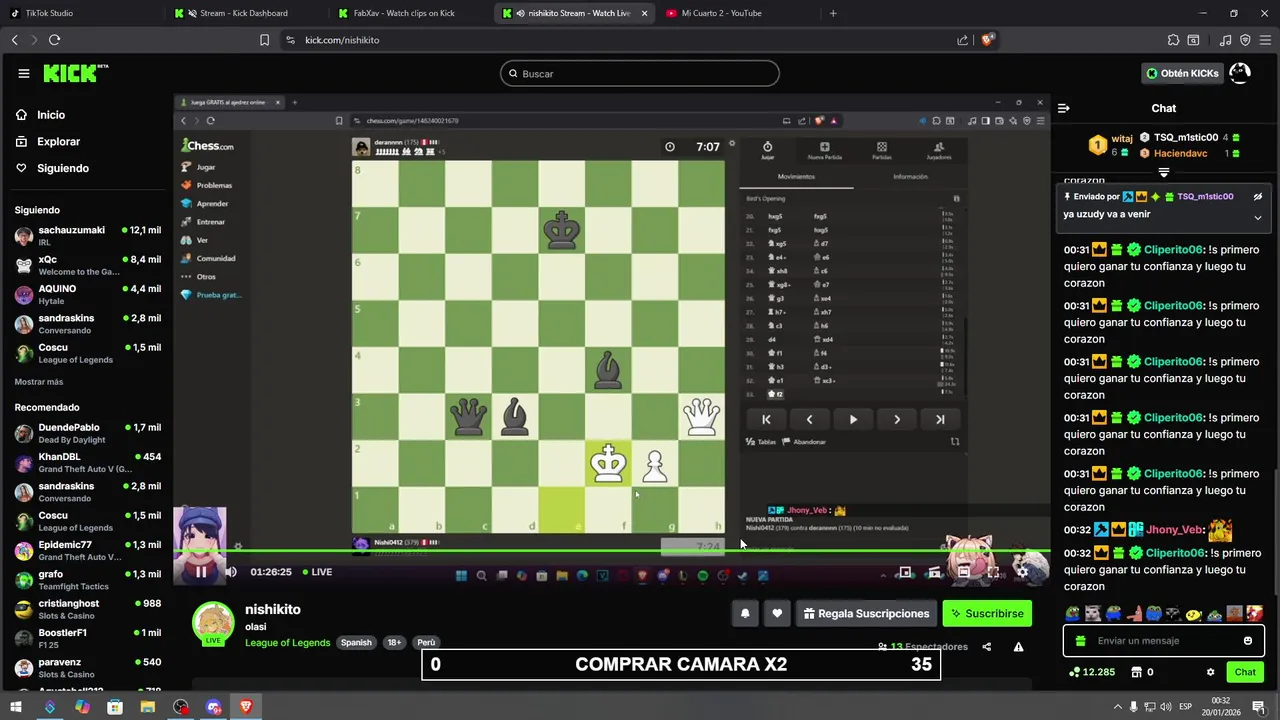Open the Kick hamburger sidebar menu
Screen dimensions: 1280x720
click(24, 73)
